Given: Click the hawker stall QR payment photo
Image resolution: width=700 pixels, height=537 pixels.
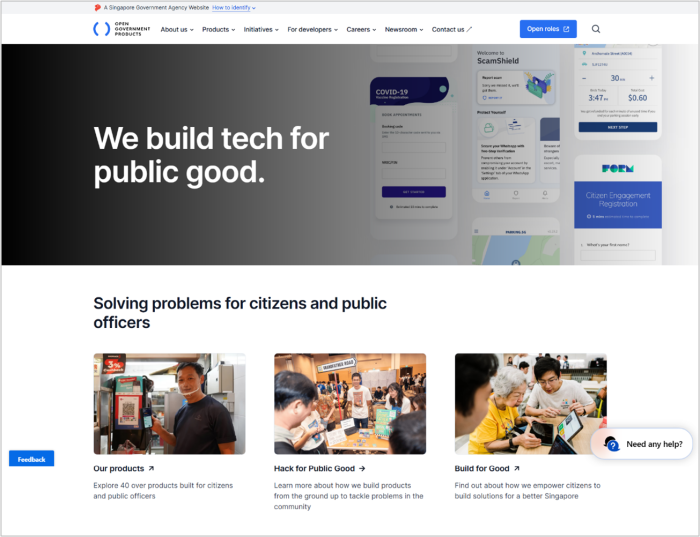Looking at the screenshot, I should pos(169,404).
